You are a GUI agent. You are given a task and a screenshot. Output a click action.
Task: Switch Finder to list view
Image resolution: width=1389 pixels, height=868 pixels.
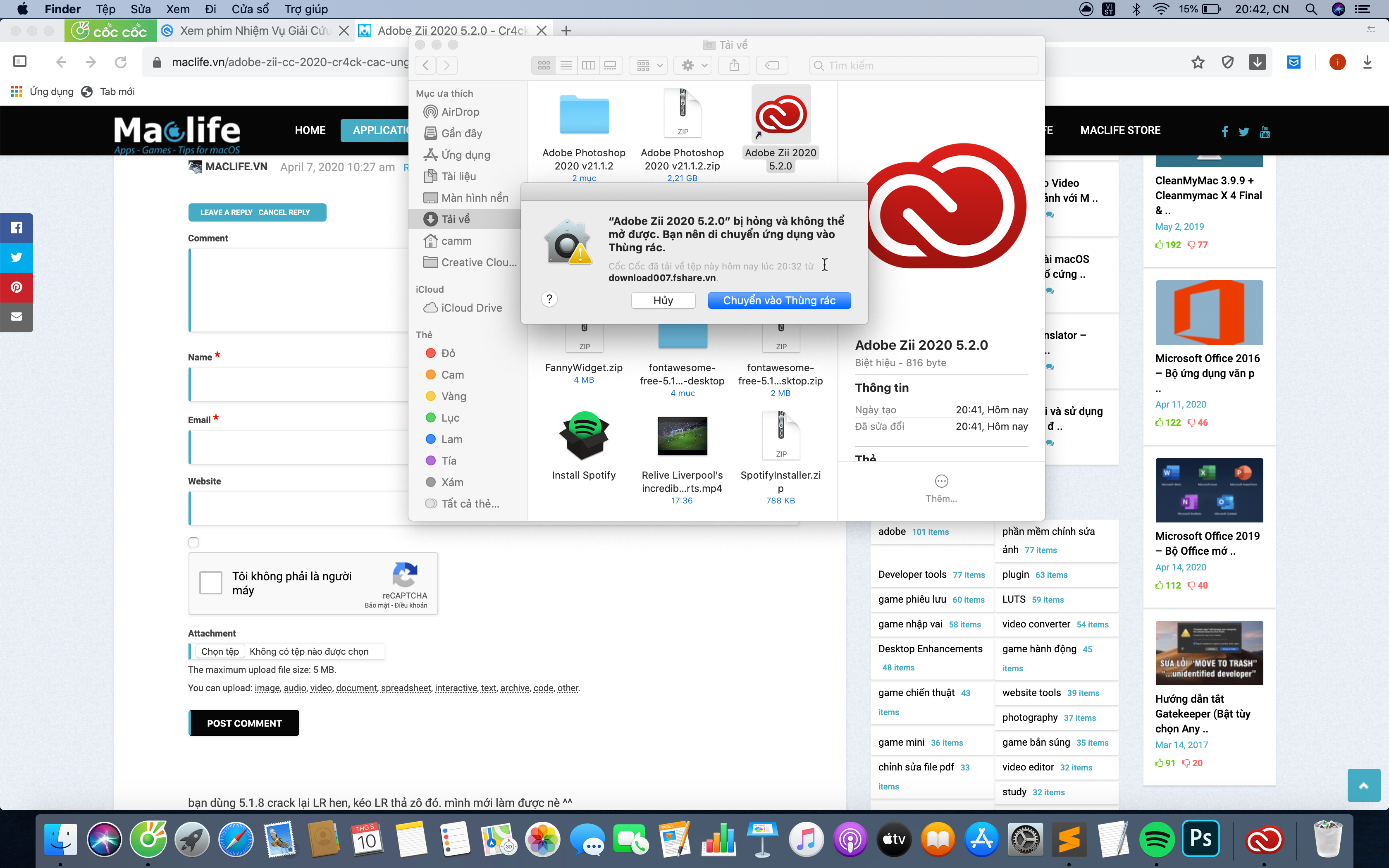pyautogui.click(x=566, y=65)
